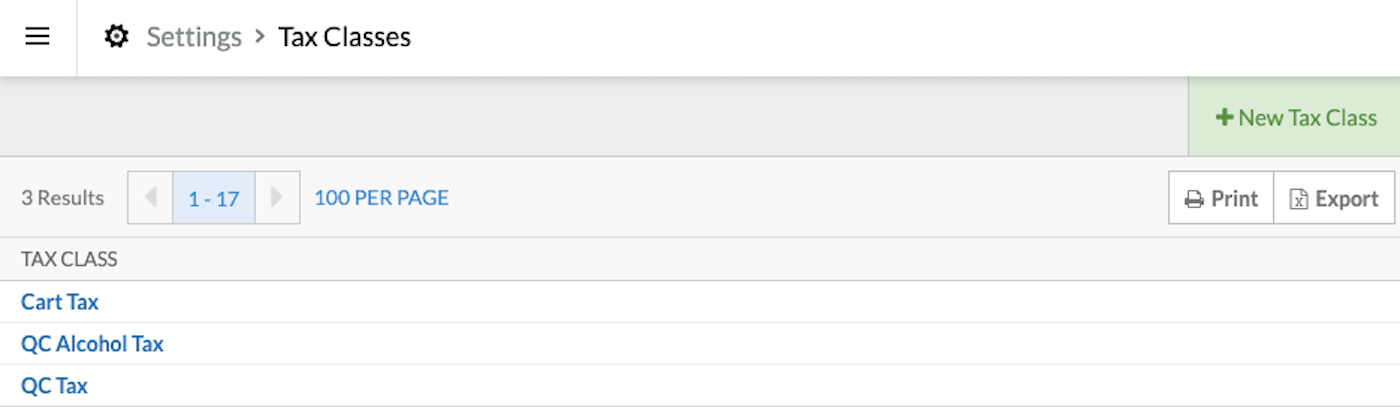Select the 1 - 17 page range

pyautogui.click(x=214, y=198)
